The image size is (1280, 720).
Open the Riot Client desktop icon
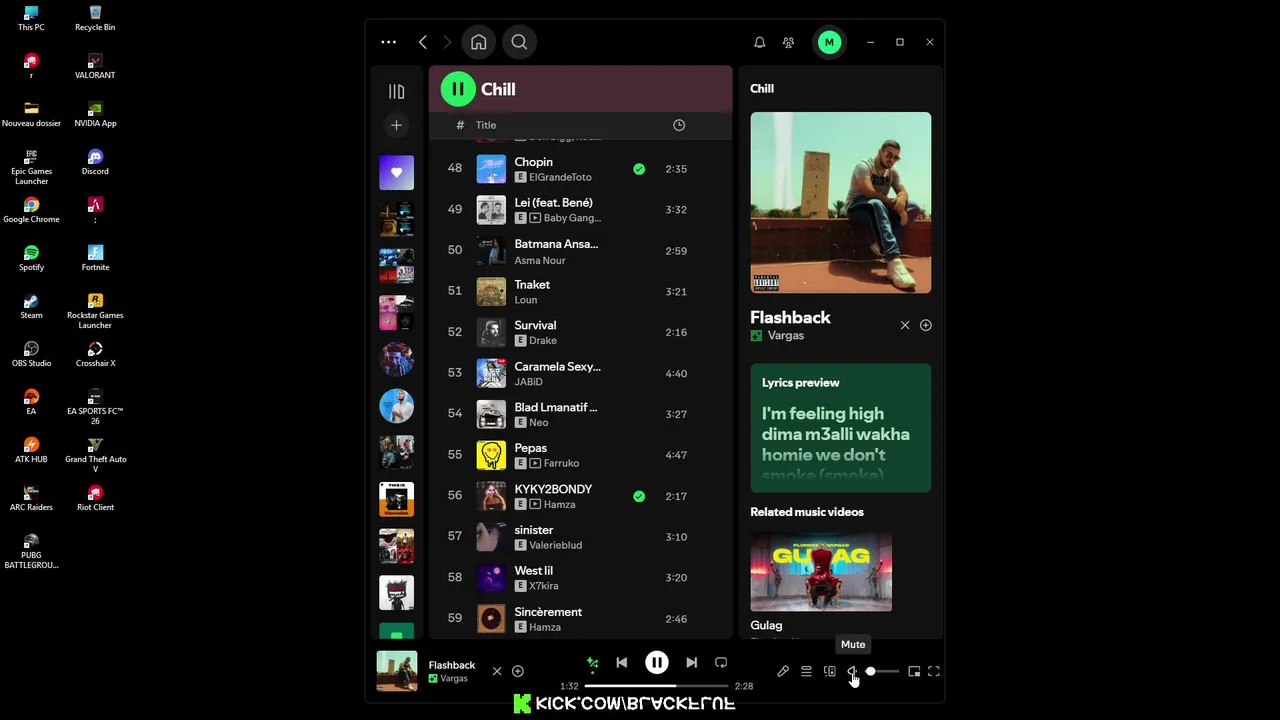click(x=95, y=498)
